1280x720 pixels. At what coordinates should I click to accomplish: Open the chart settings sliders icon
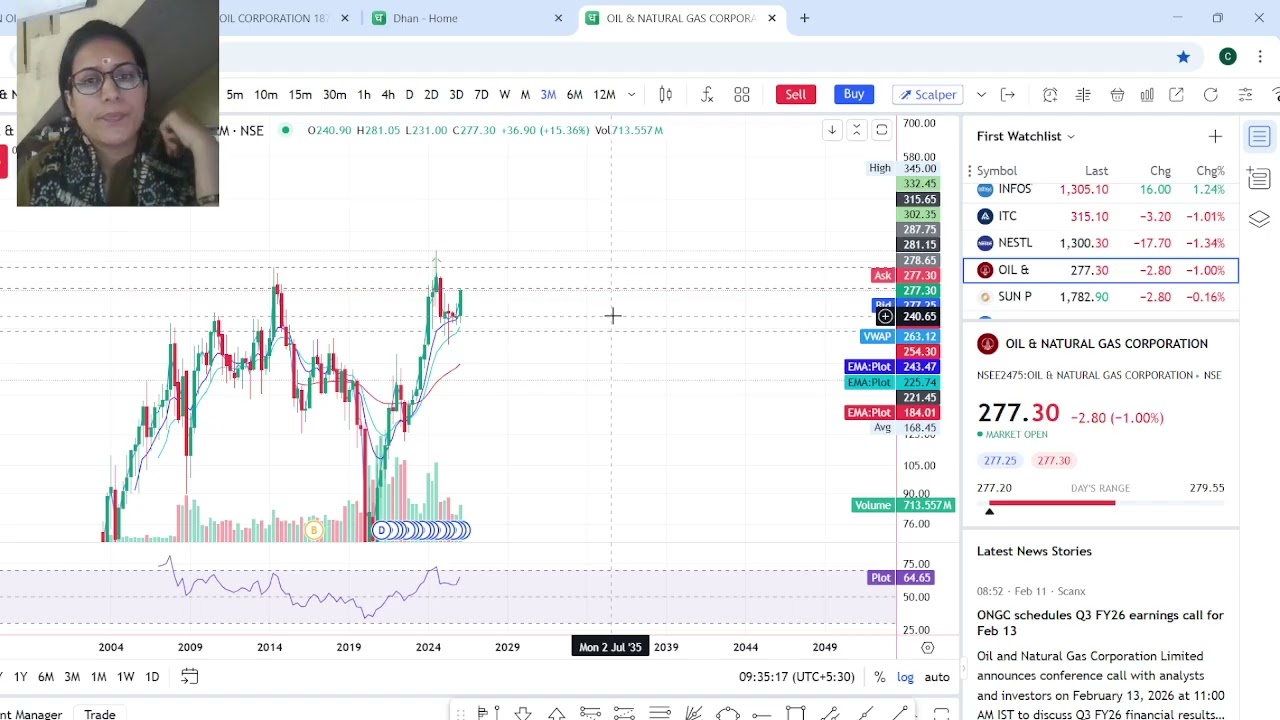(x=1245, y=94)
